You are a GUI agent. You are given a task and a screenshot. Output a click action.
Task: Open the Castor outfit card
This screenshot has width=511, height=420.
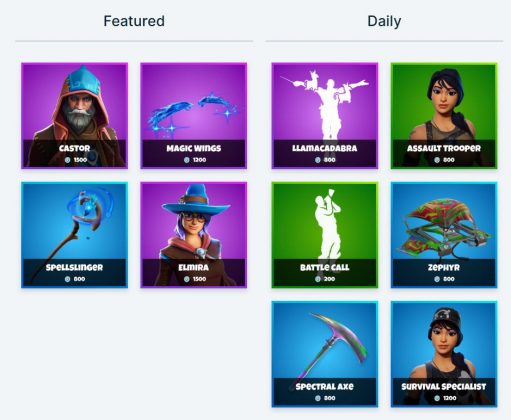[74, 116]
